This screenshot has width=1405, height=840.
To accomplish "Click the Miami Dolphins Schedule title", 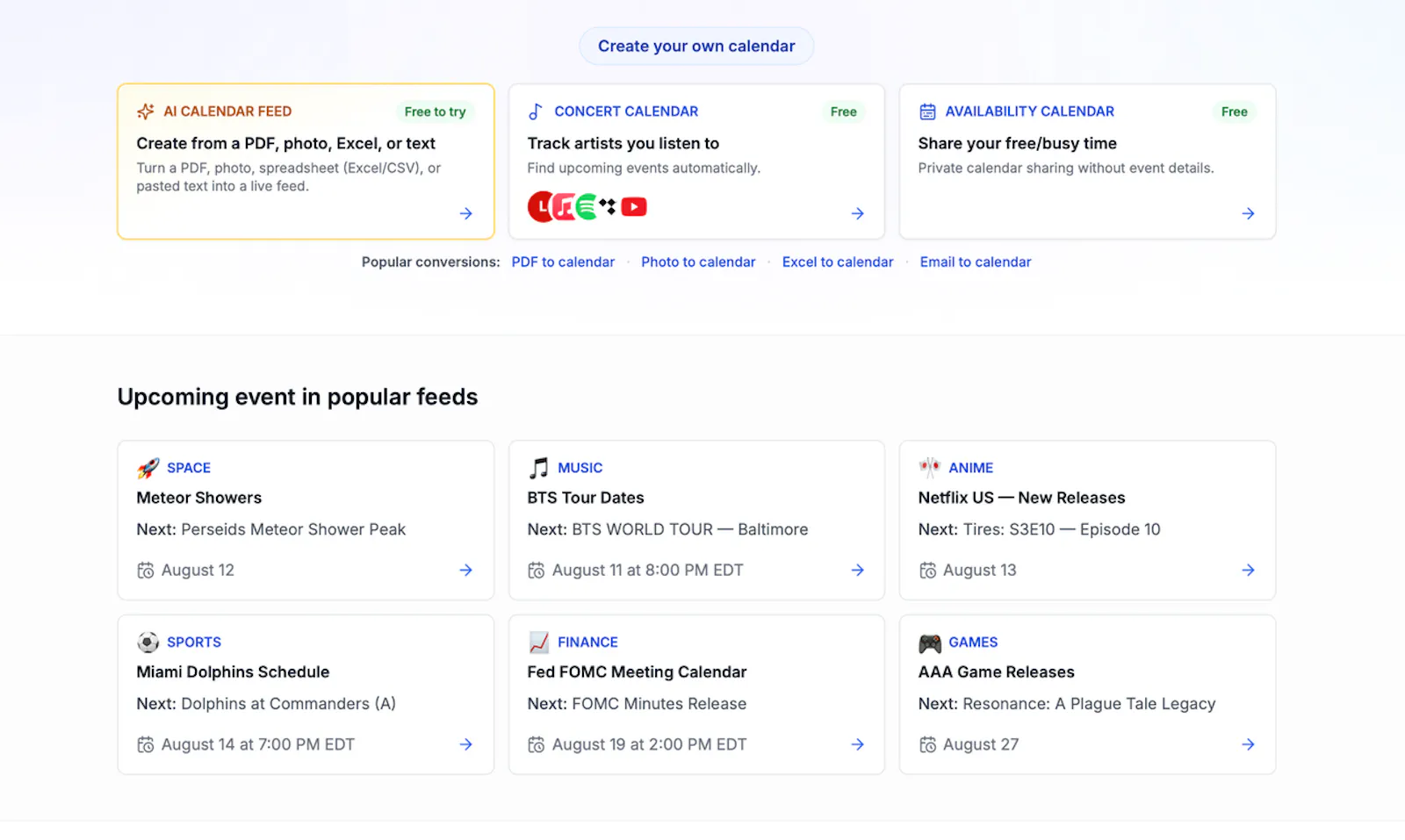I will click(233, 672).
